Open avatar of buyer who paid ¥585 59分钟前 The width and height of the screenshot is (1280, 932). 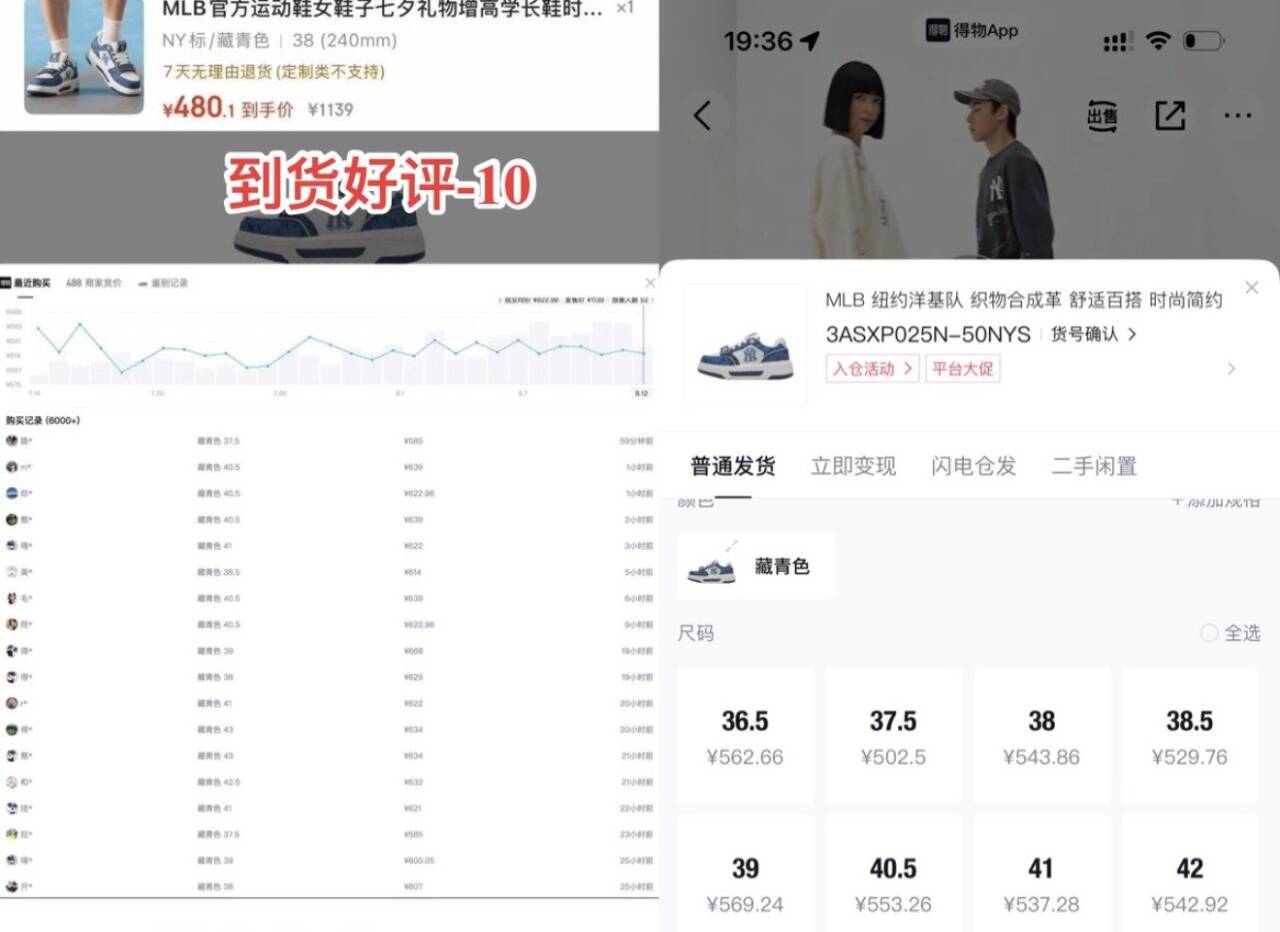[12, 441]
